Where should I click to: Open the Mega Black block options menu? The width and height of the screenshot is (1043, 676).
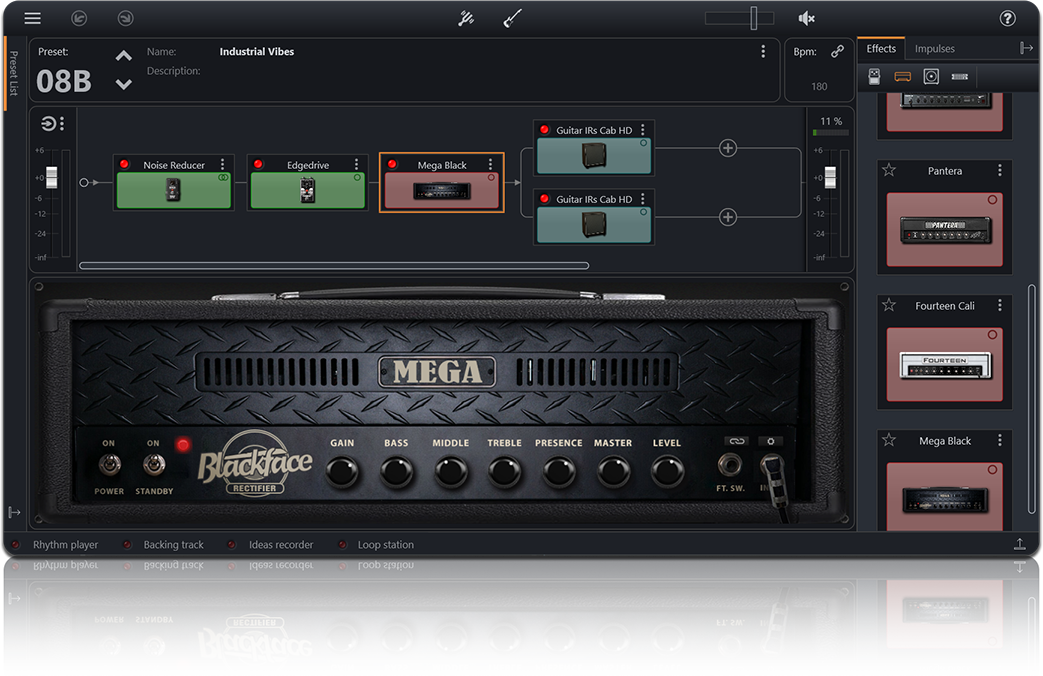point(490,164)
